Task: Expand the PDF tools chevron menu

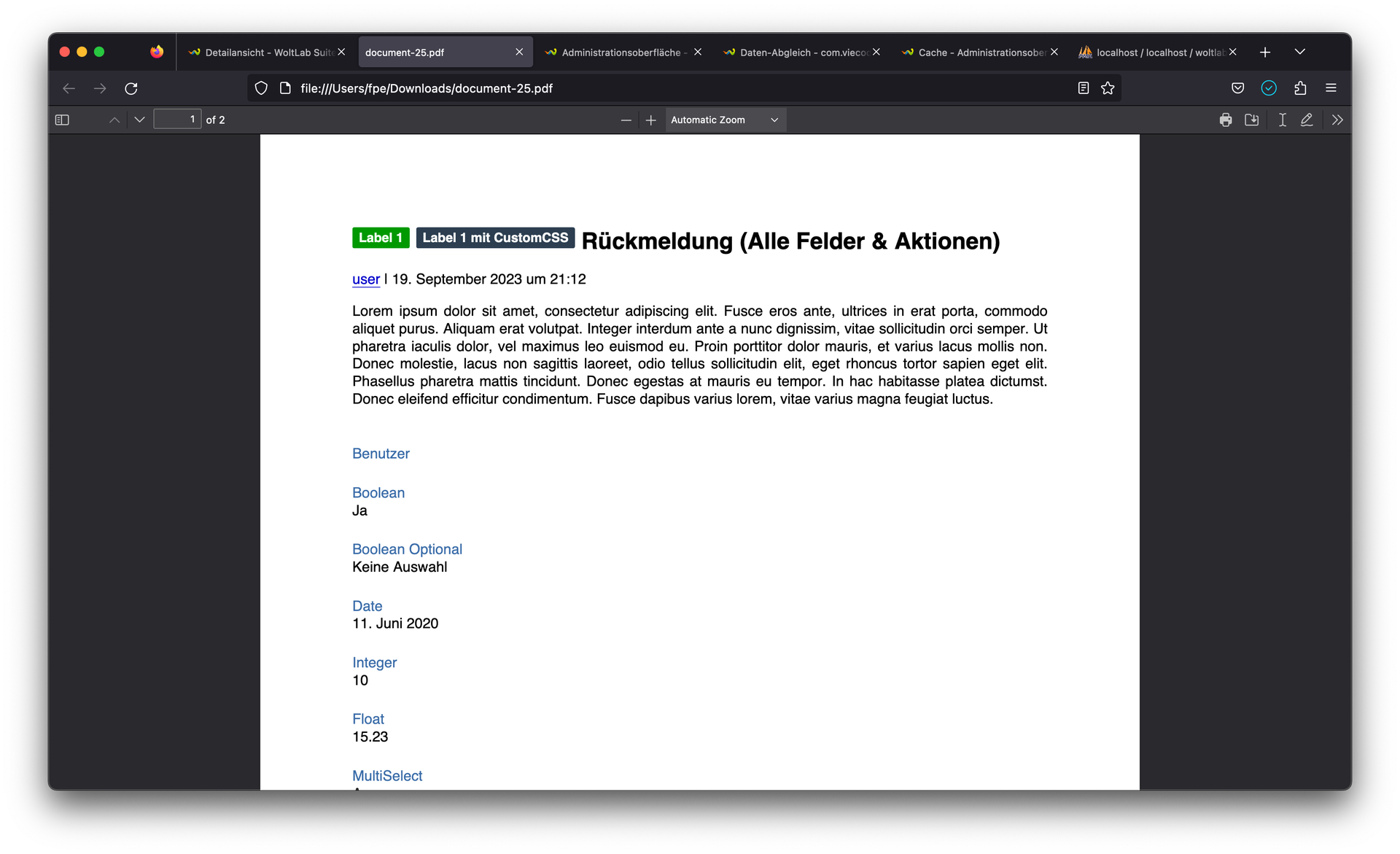Action: coord(1337,120)
